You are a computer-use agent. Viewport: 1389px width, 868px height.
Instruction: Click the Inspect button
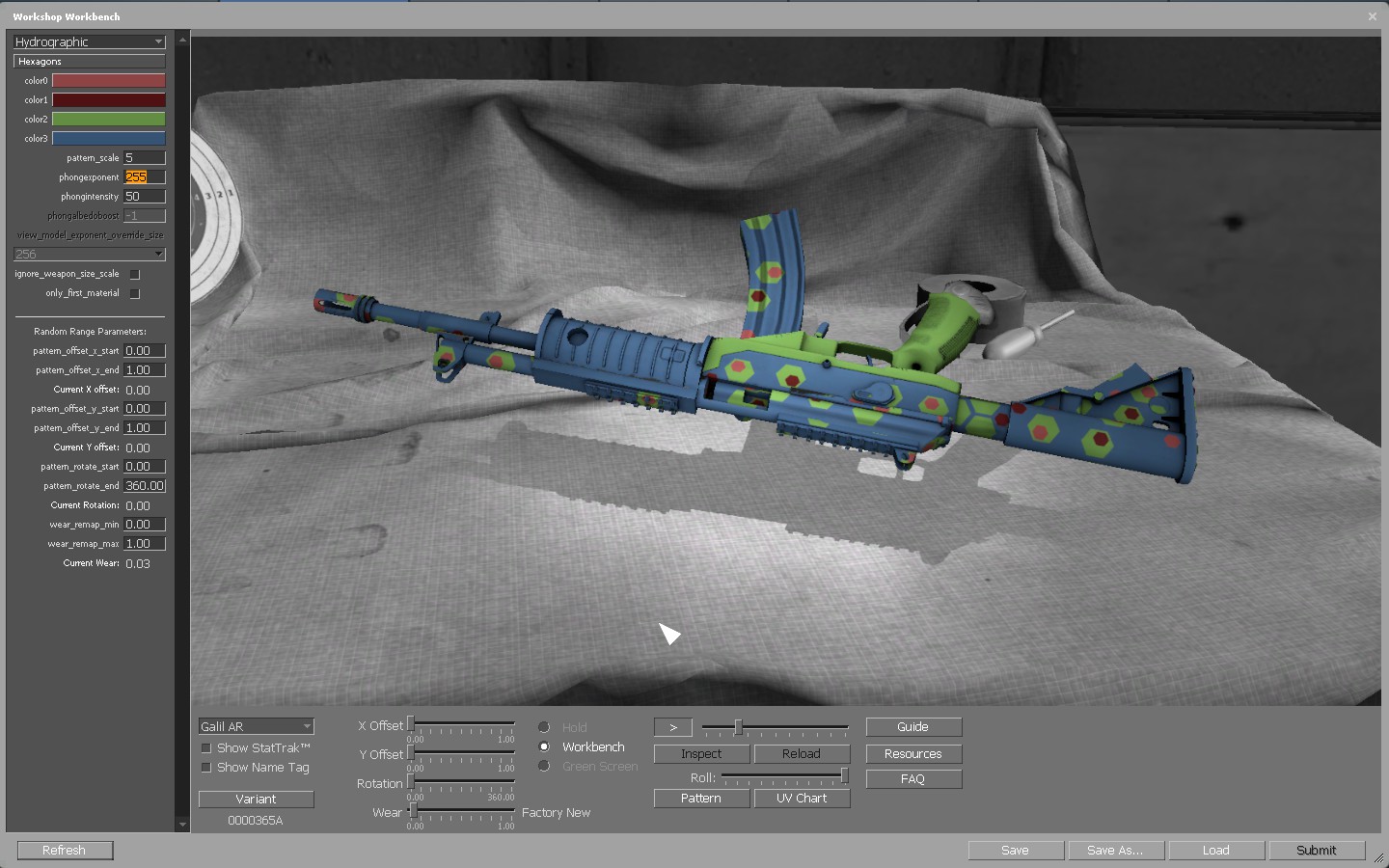[x=701, y=754]
